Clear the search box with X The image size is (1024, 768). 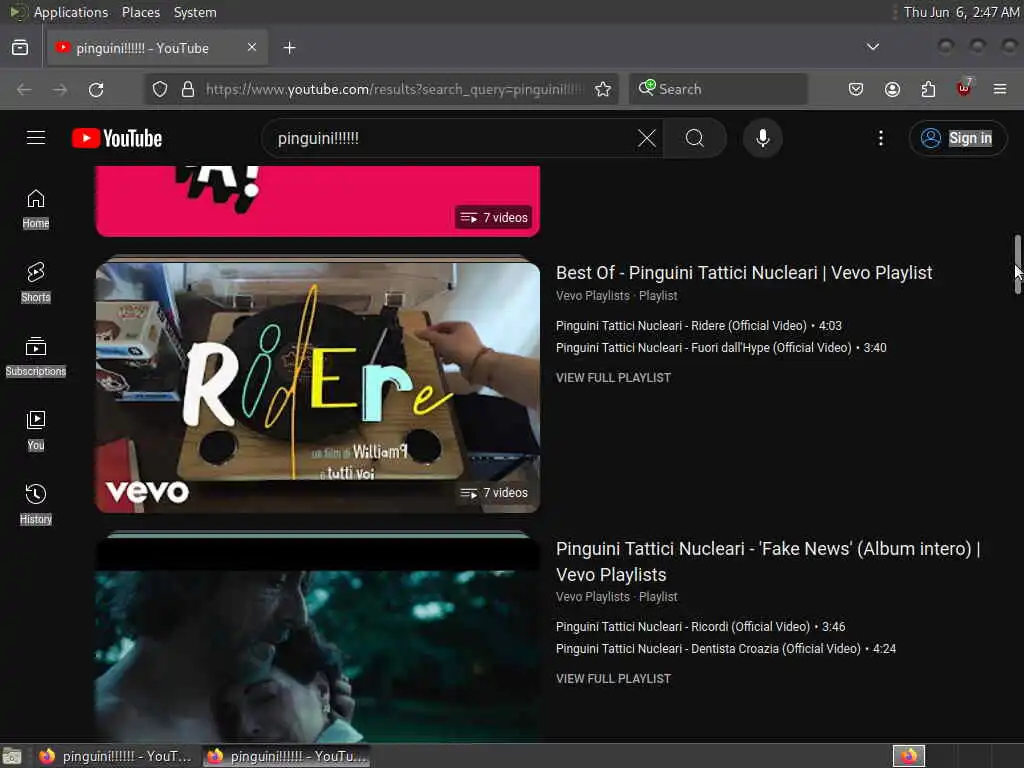pyautogui.click(x=647, y=138)
